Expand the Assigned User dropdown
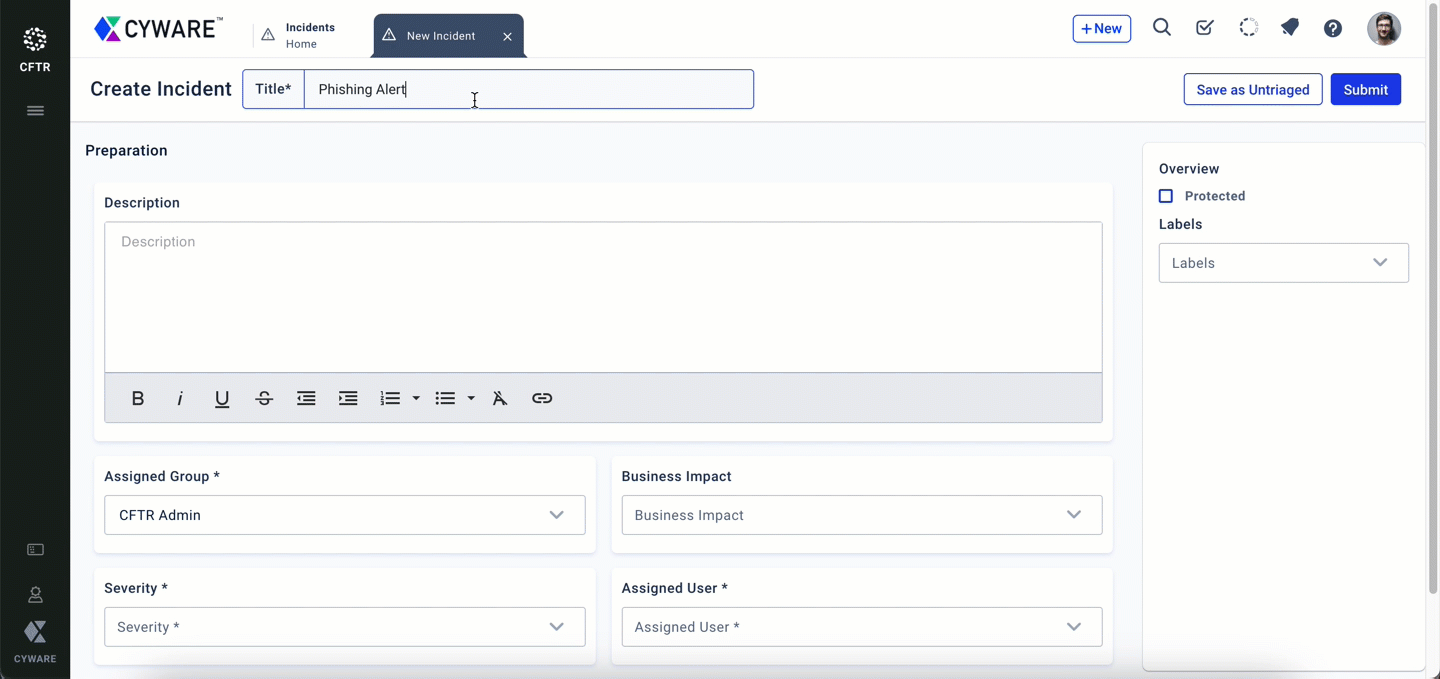This screenshot has height=679, width=1440. 861,627
